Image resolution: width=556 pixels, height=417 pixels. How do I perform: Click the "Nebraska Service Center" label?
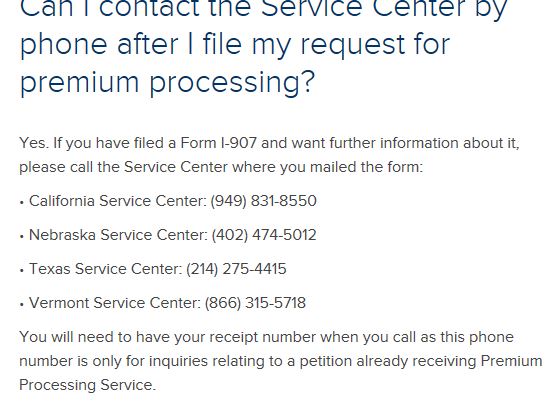pos(118,235)
